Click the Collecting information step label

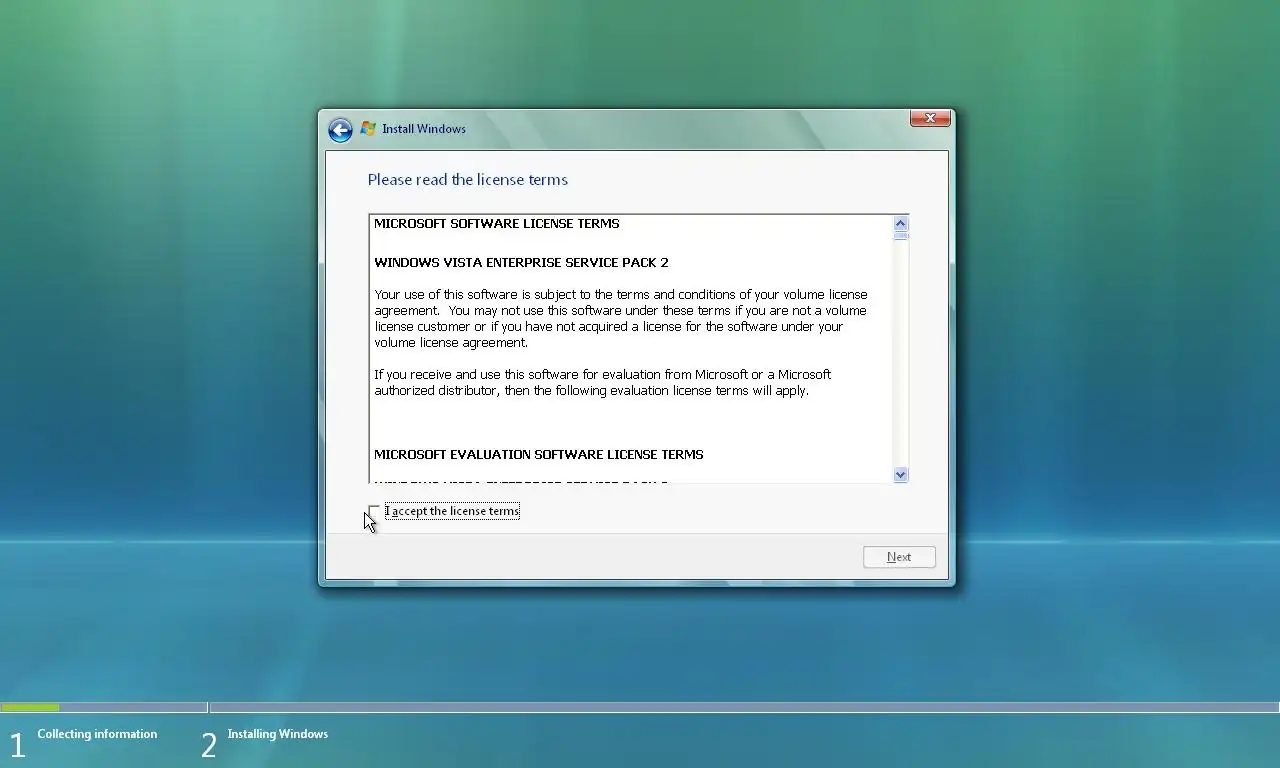(x=97, y=734)
